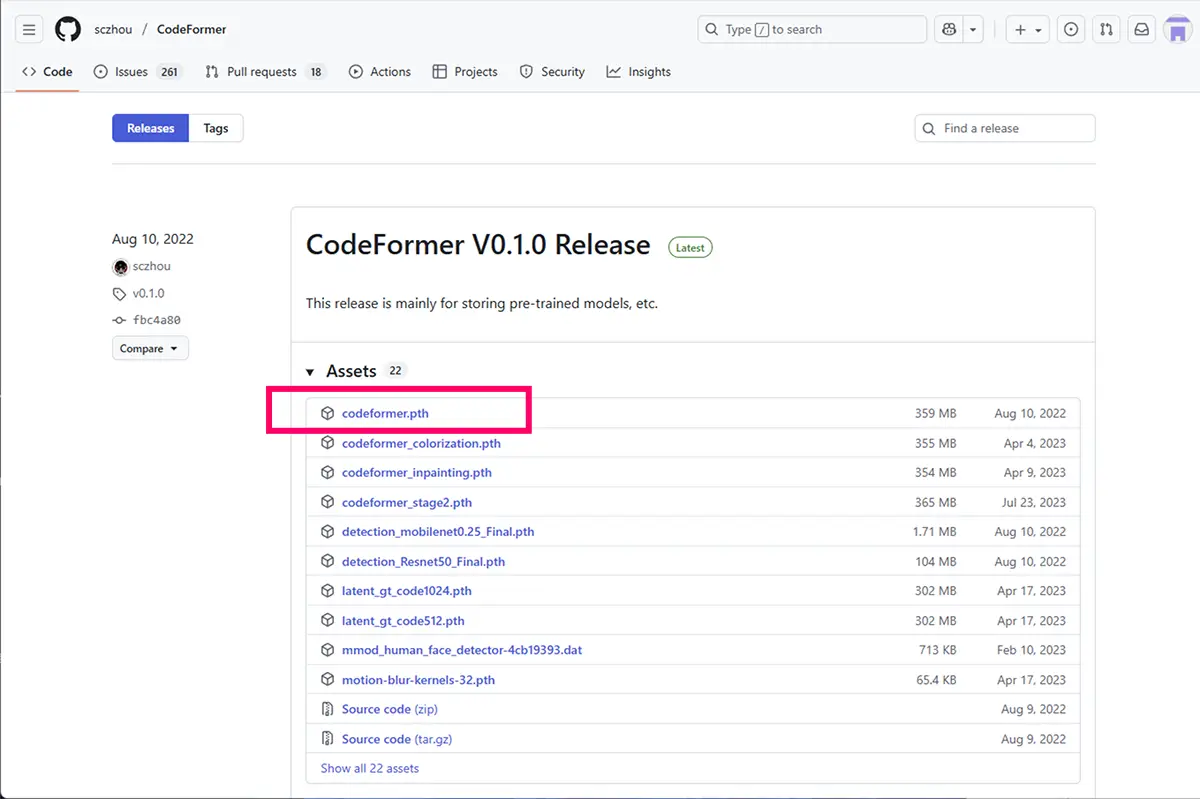Switch to the Releases view

click(x=150, y=128)
